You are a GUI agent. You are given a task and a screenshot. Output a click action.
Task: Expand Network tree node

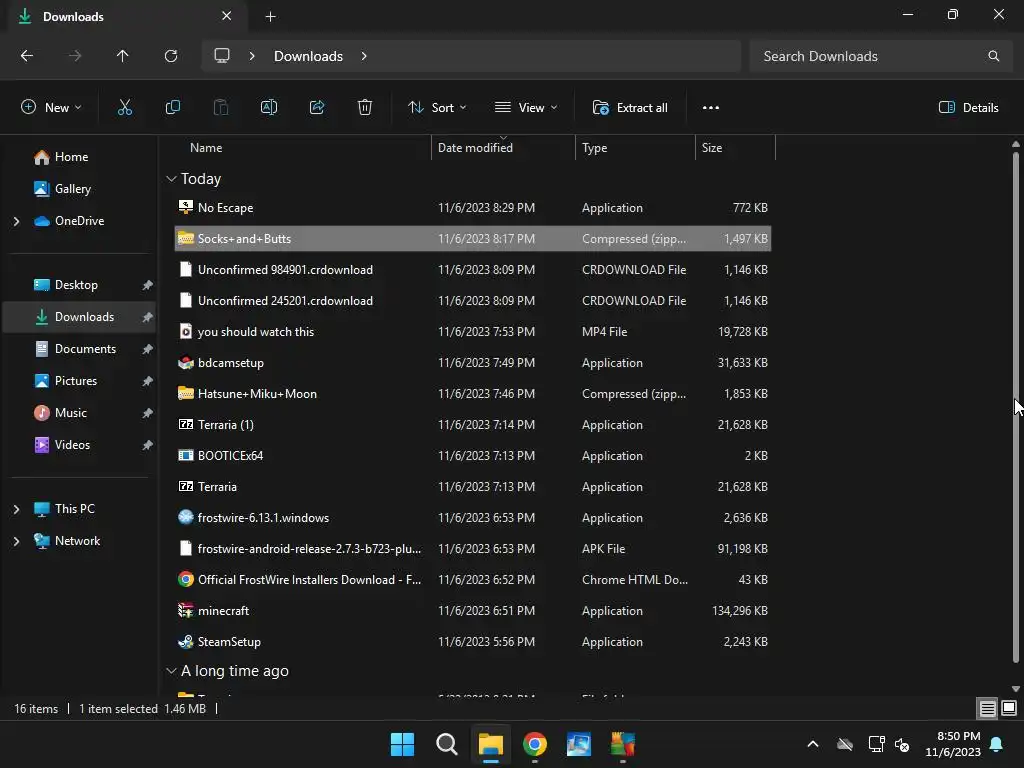click(16, 541)
